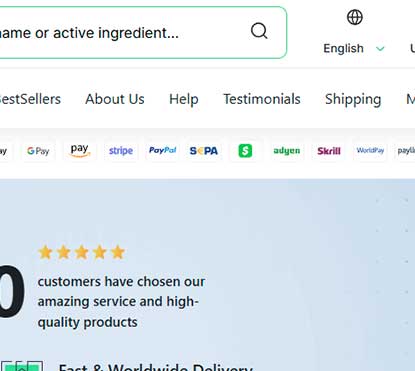This screenshot has width=415, height=371.
Task: Click the five-star rating row
Action: pos(82,252)
